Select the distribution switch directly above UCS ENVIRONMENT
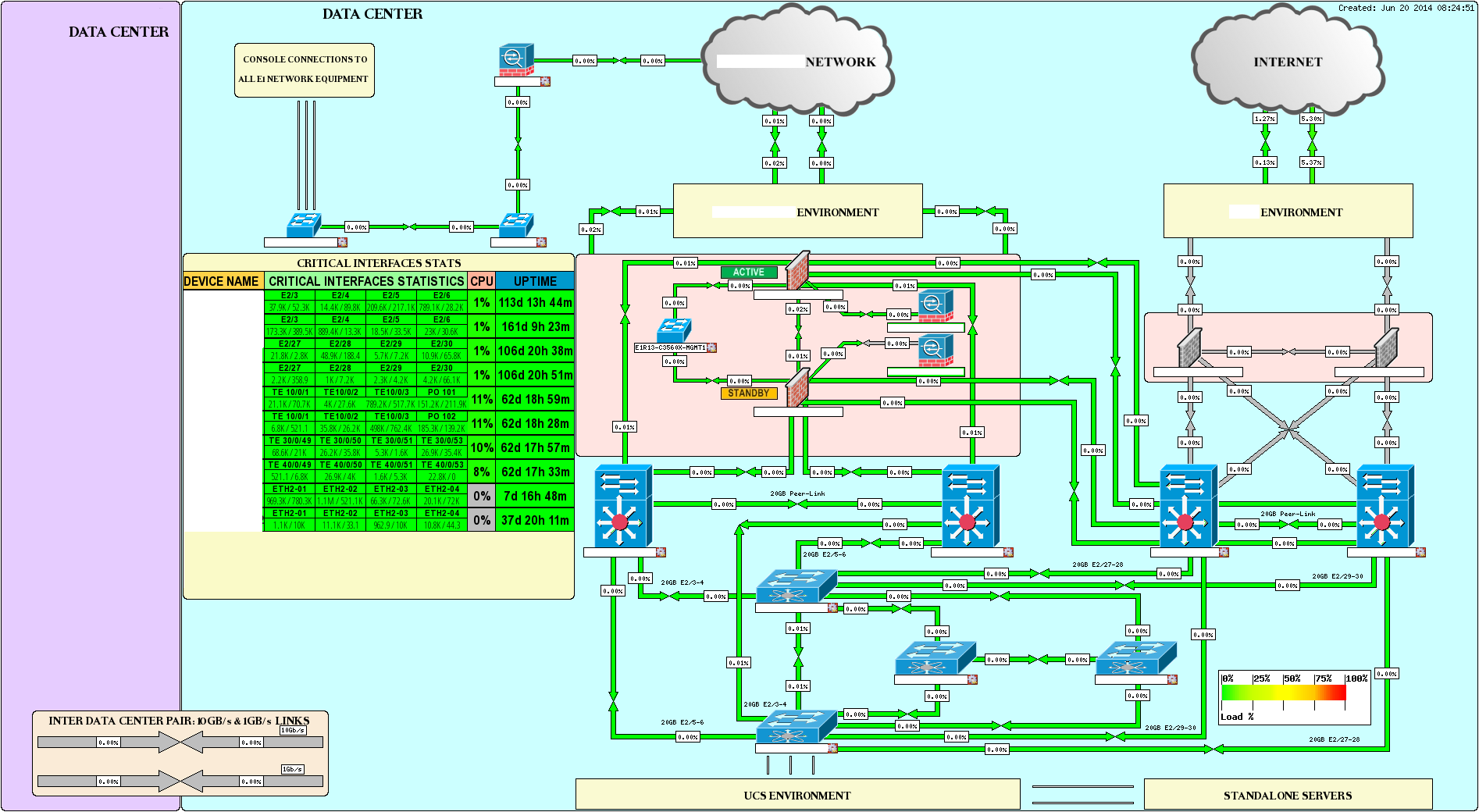 (797, 726)
